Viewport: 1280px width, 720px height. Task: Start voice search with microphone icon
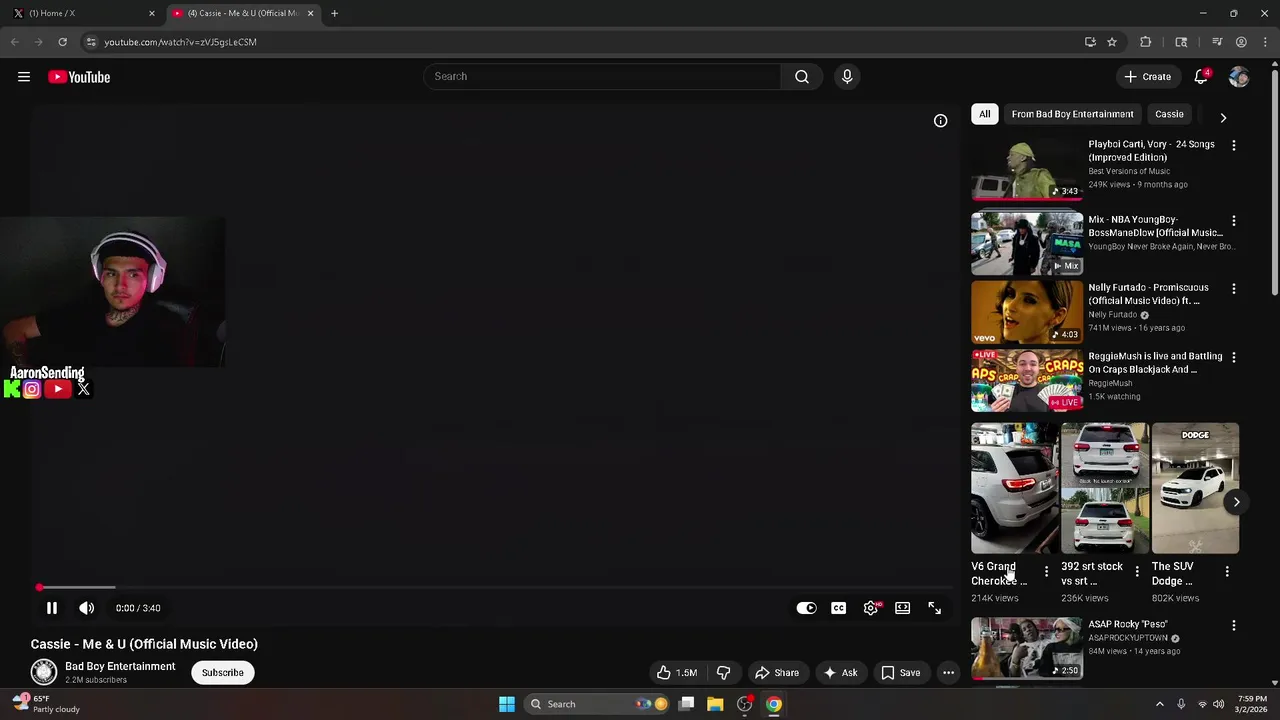847,77
